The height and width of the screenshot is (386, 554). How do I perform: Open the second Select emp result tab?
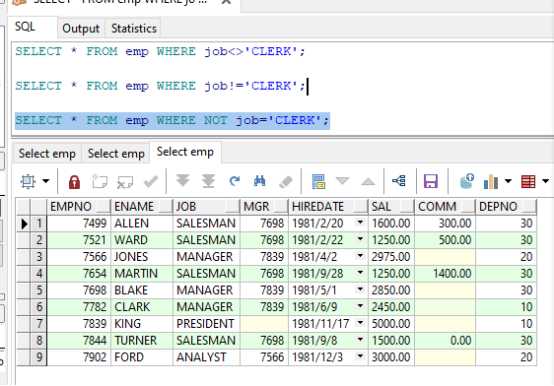[x=116, y=154]
